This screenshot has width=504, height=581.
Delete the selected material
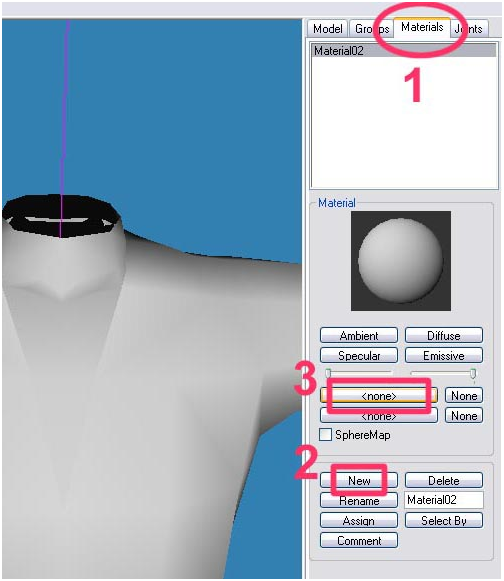pos(444,480)
